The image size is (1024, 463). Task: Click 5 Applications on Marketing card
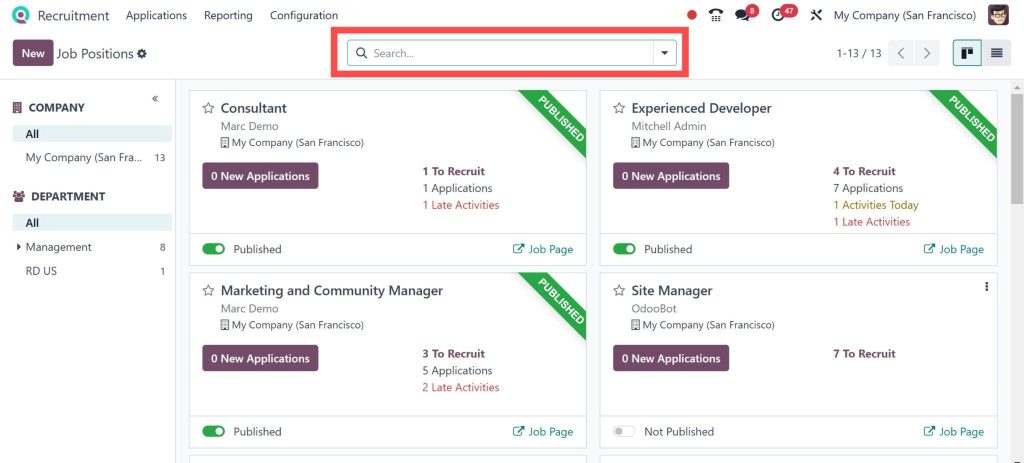click(457, 370)
